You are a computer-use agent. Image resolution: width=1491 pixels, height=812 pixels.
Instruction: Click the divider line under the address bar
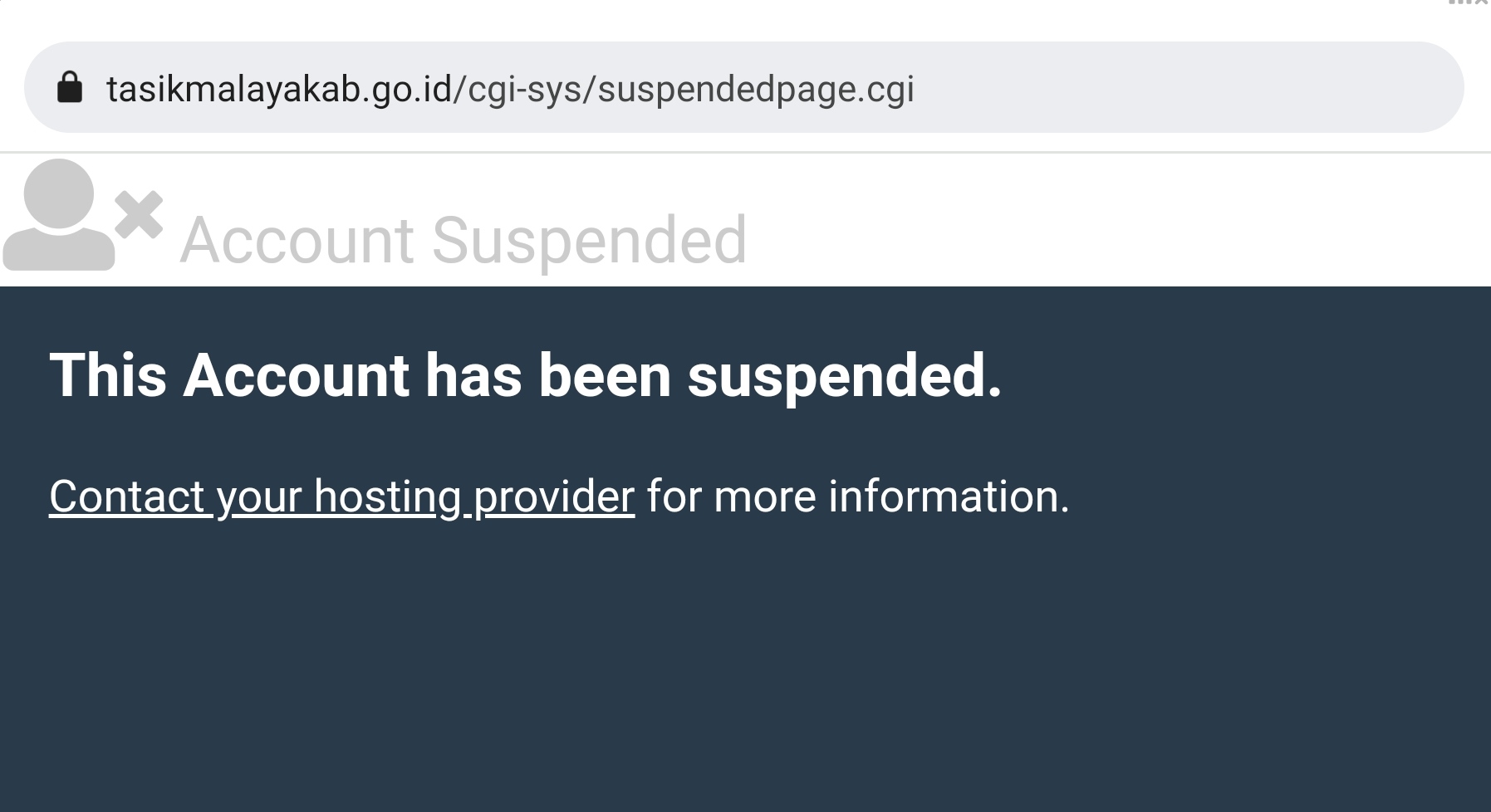click(x=748, y=151)
